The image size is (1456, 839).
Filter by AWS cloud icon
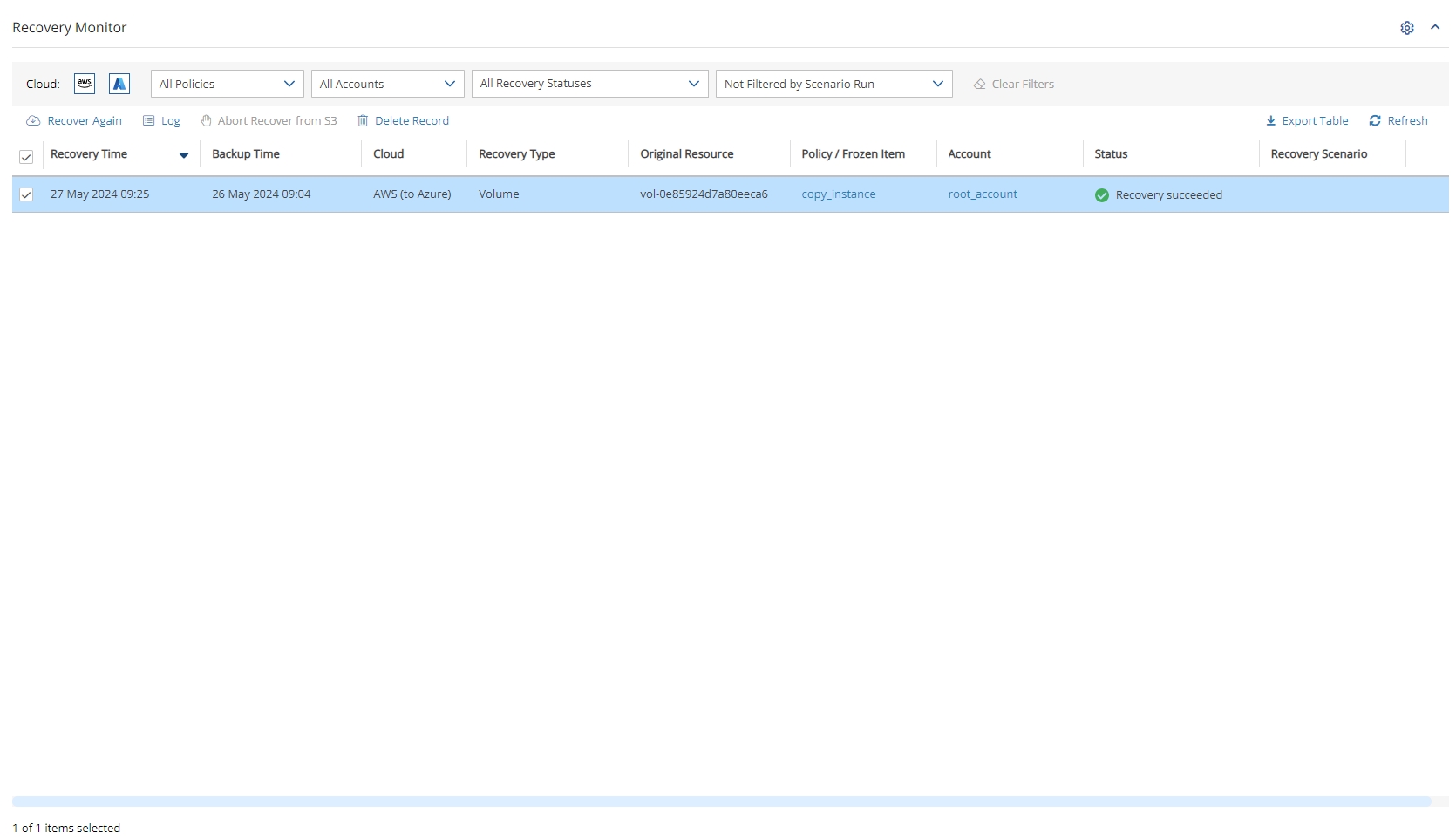85,84
